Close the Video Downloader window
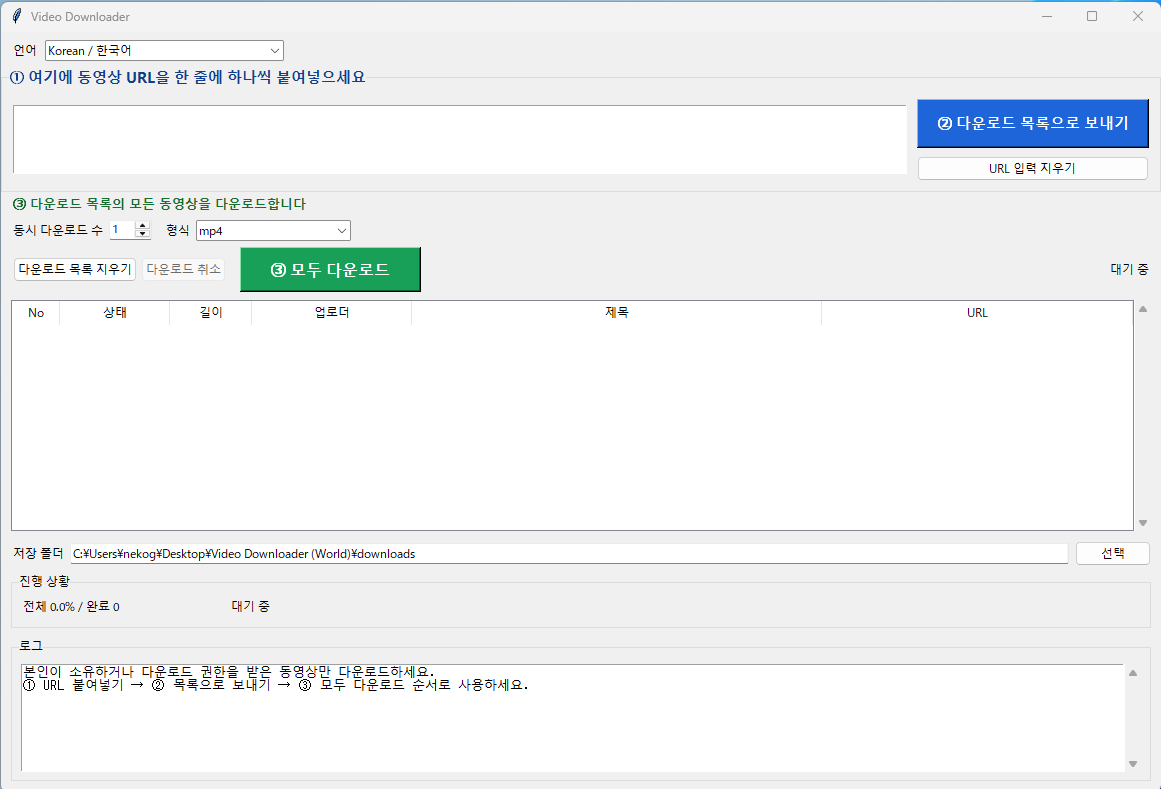Viewport: 1161px width, 789px height. [x=1138, y=16]
